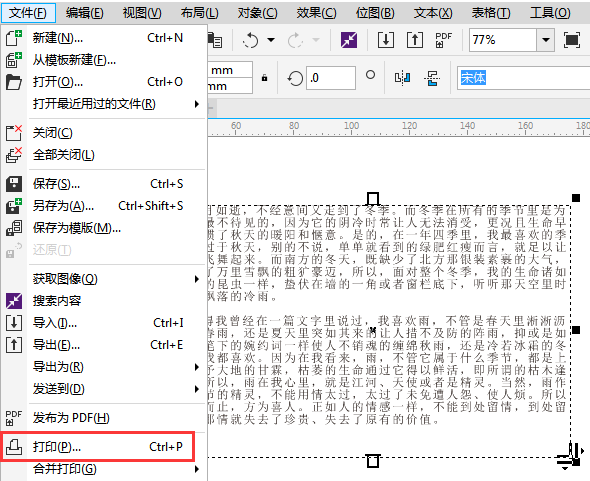Image resolution: width=590 pixels, height=481 pixels.
Task: Click the Search Content purple toolbar icon
Action: (x=349, y=40)
